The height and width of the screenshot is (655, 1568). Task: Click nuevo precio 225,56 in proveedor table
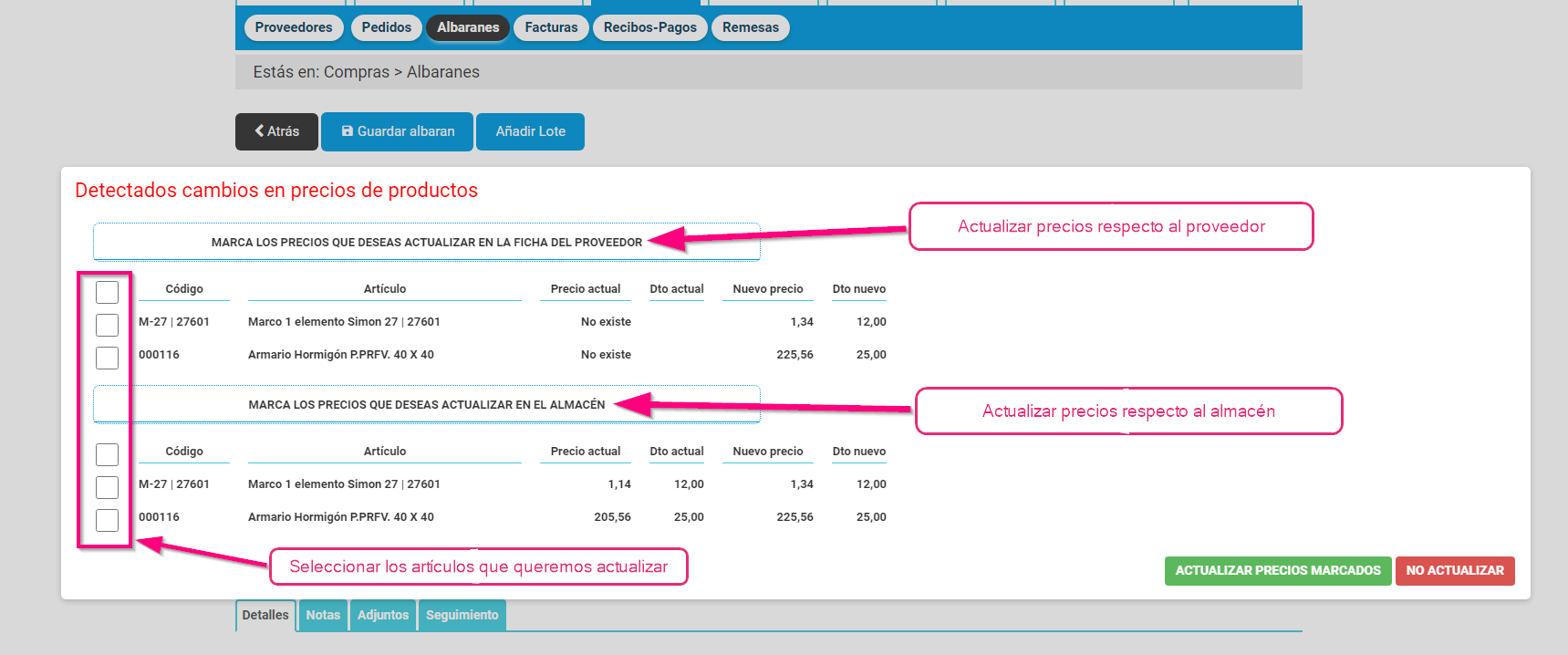click(794, 355)
